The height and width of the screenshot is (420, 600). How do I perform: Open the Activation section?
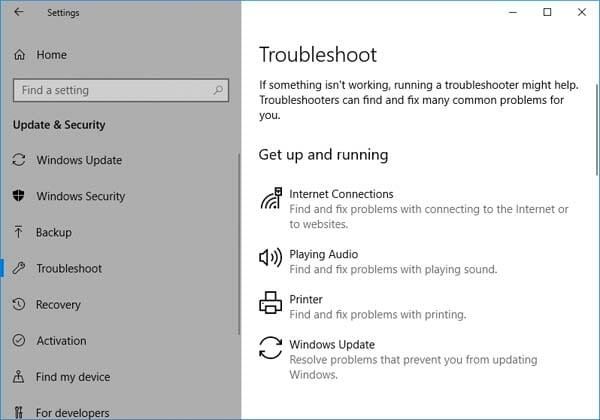pos(61,341)
